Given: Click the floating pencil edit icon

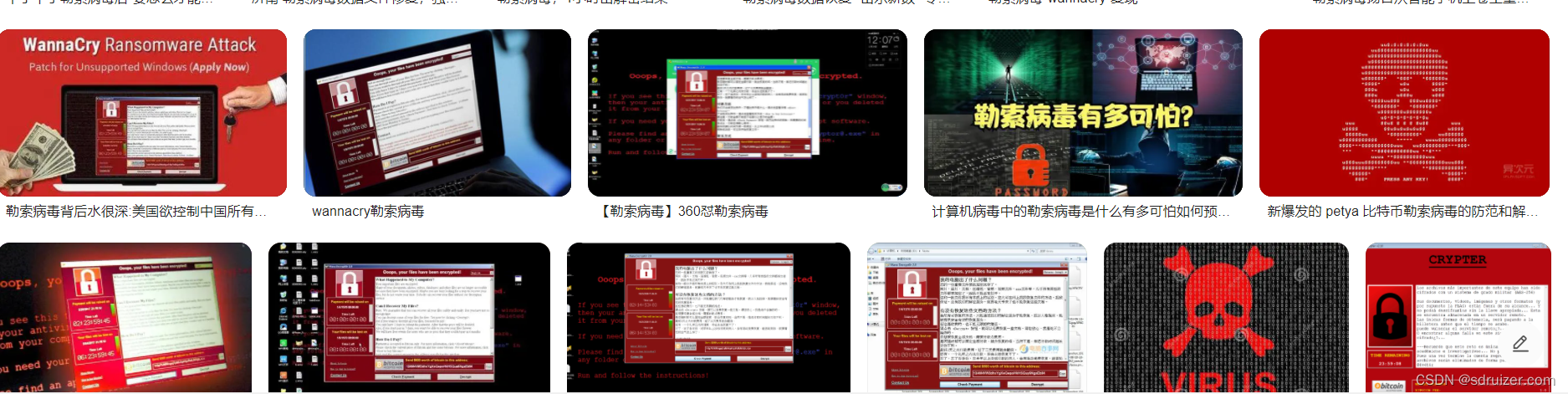Looking at the screenshot, I should click(x=1519, y=343).
